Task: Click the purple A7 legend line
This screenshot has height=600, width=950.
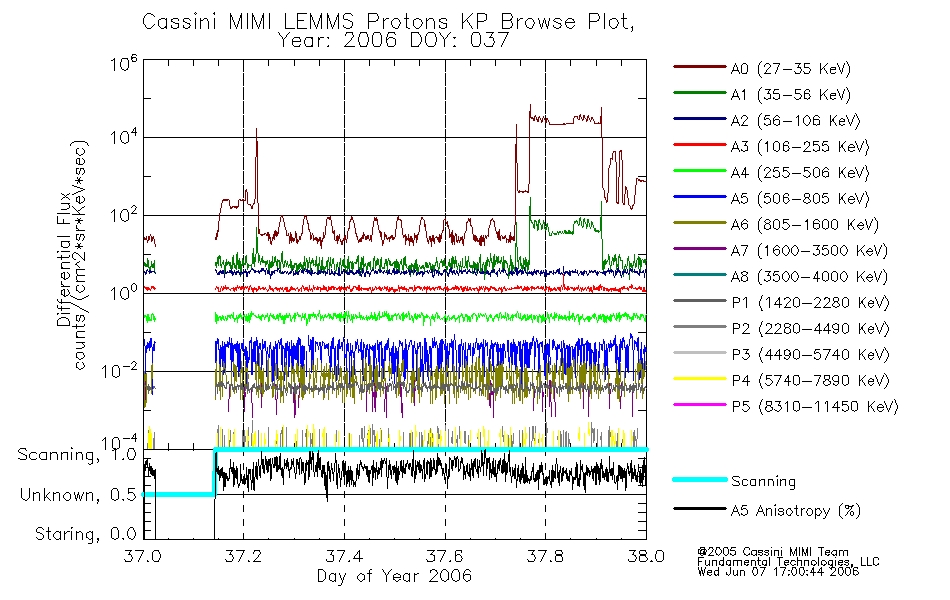Action: click(x=699, y=248)
